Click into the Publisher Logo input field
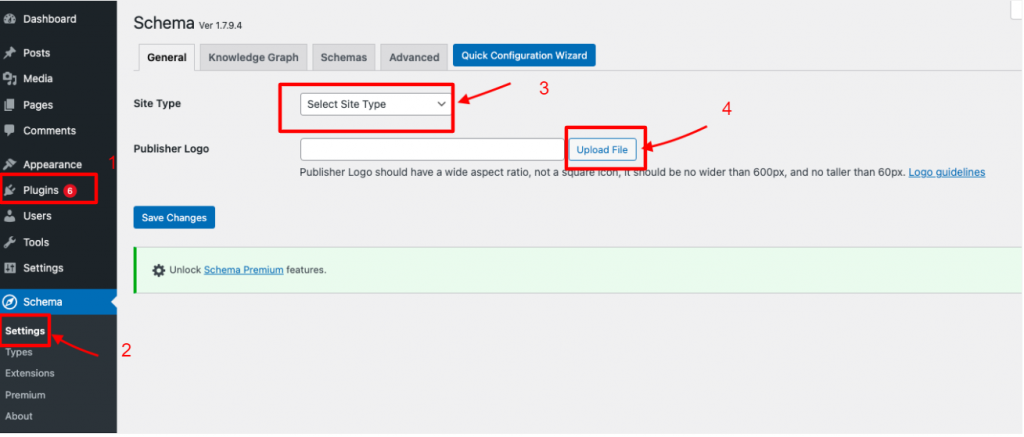1024x437 pixels. (432, 150)
